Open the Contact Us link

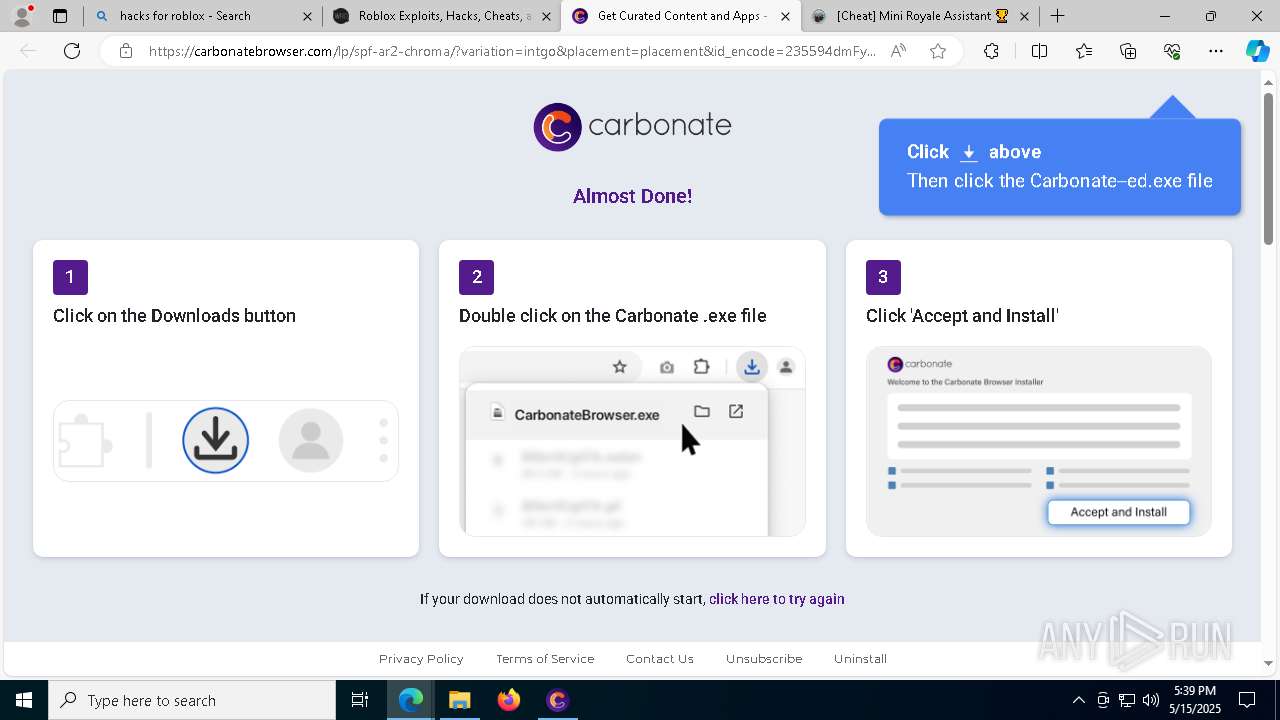click(660, 659)
